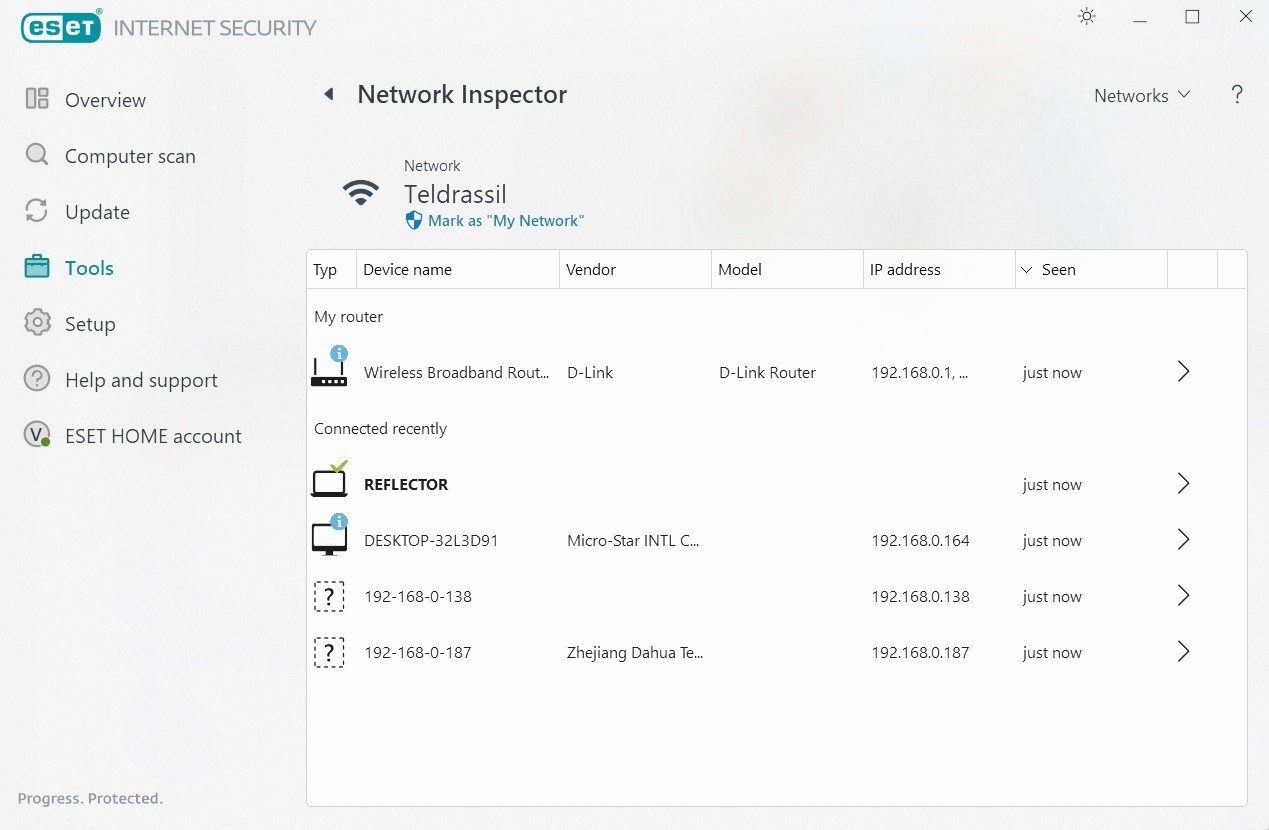Select the DESKTOP-32L3D91 device name
Screen dimensions: 1269x830
point(431,540)
